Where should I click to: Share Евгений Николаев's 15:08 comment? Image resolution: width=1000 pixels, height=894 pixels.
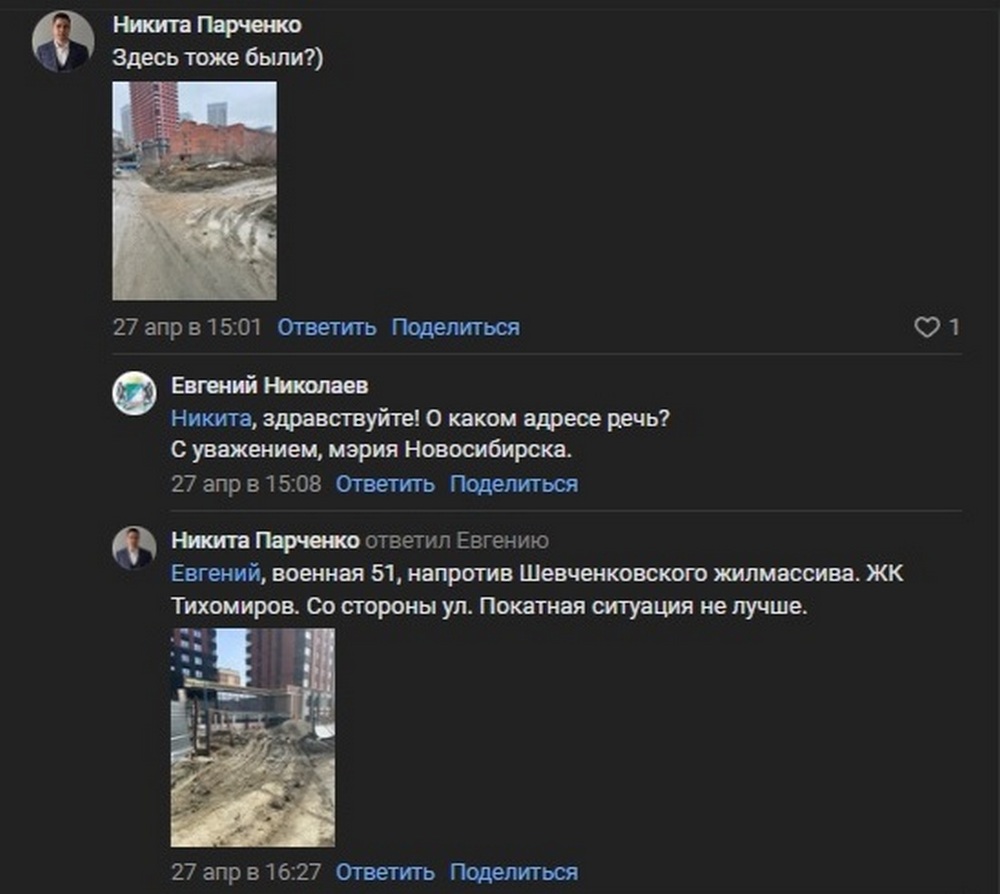(514, 484)
